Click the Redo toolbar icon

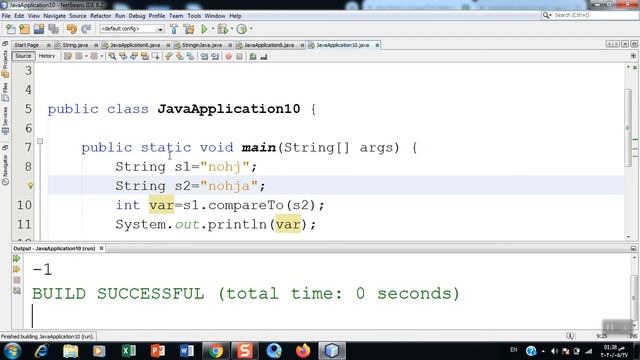86,29
